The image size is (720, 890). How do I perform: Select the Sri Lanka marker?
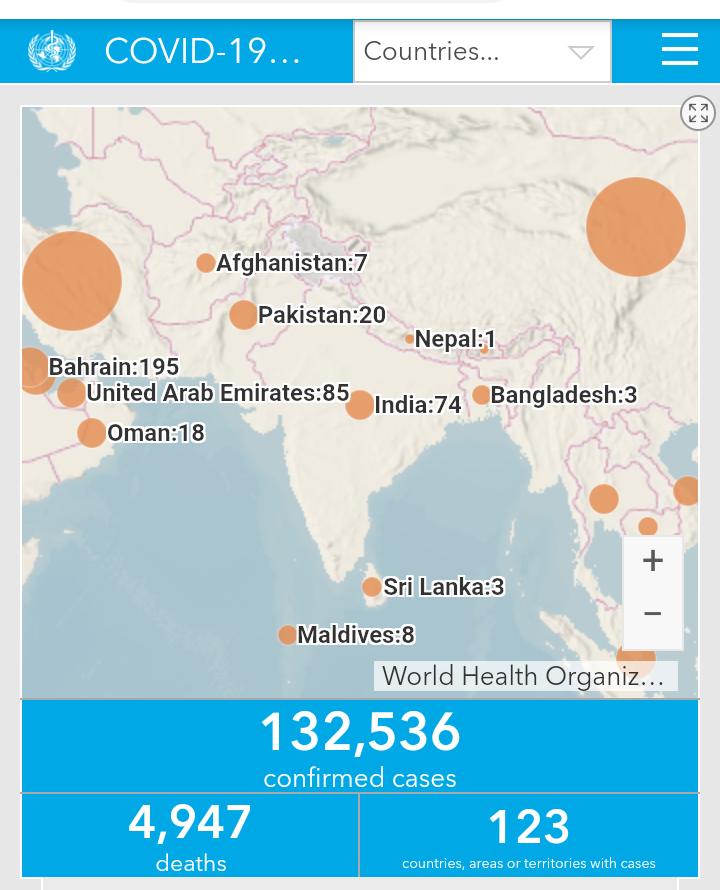click(x=372, y=586)
